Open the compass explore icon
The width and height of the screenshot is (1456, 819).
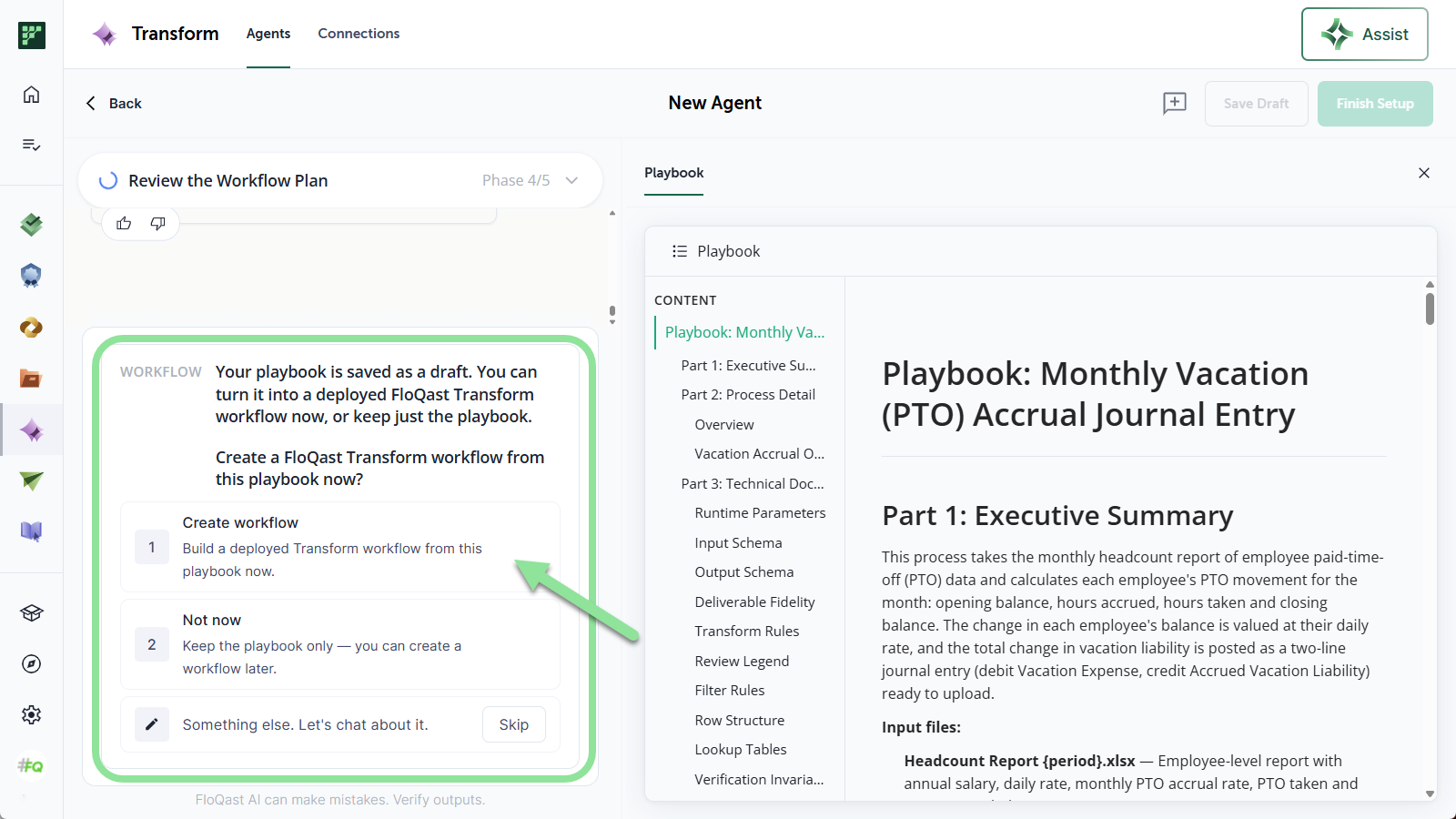tap(31, 663)
